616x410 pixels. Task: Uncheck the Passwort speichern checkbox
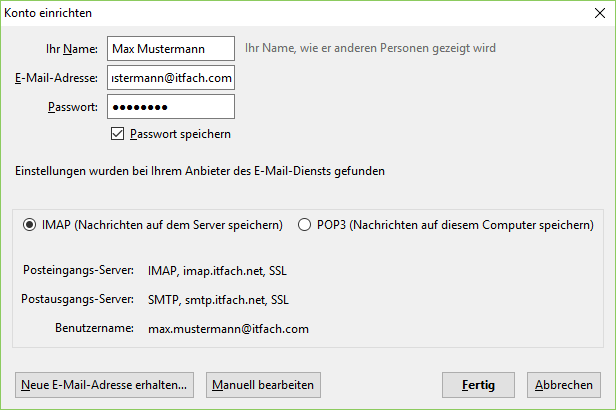pos(118,133)
